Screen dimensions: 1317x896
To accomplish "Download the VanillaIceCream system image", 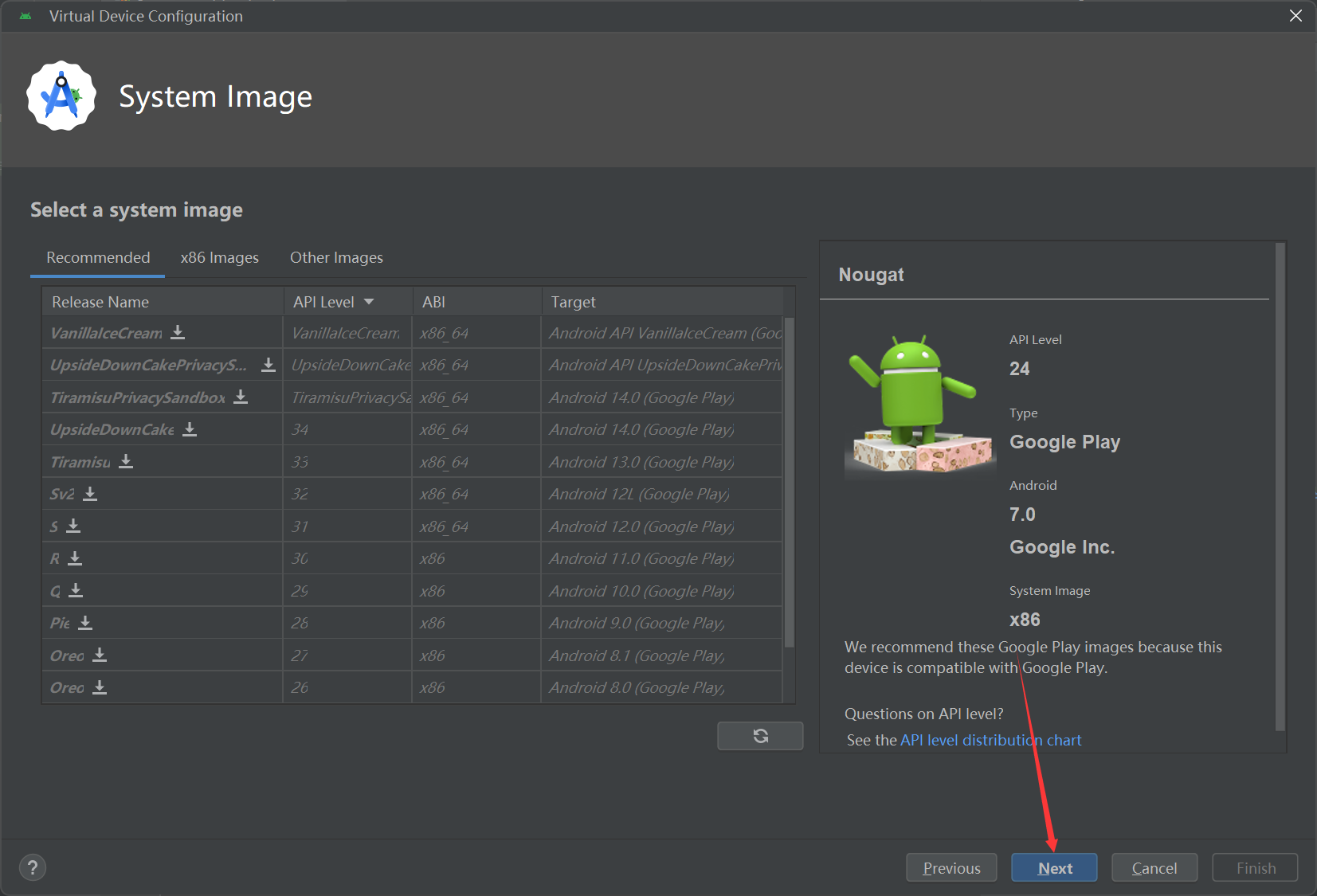I will click(178, 332).
